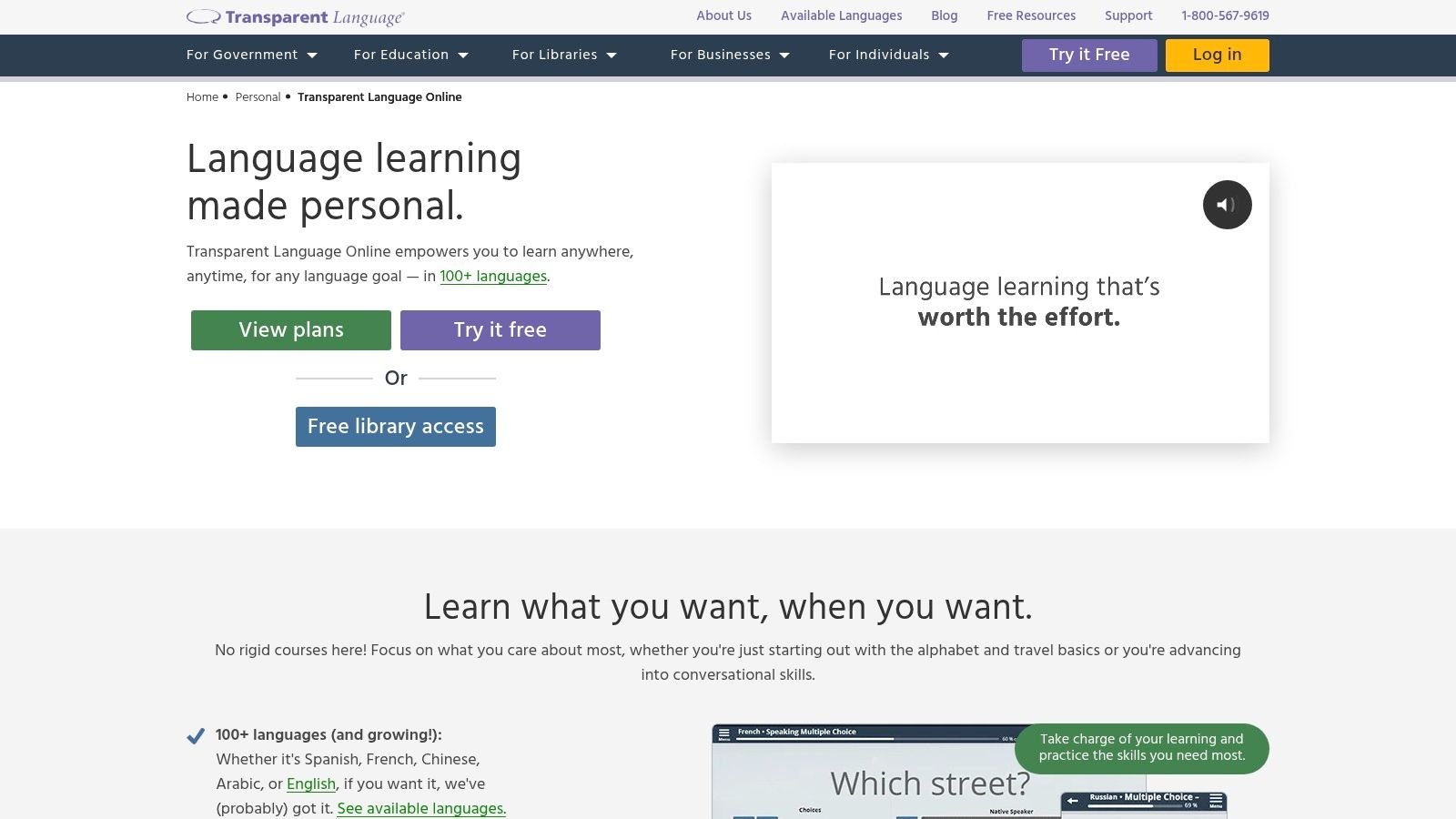1456x819 pixels.
Task: Open Free Resources in top bar
Action: pyautogui.click(x=1031, y=15)
